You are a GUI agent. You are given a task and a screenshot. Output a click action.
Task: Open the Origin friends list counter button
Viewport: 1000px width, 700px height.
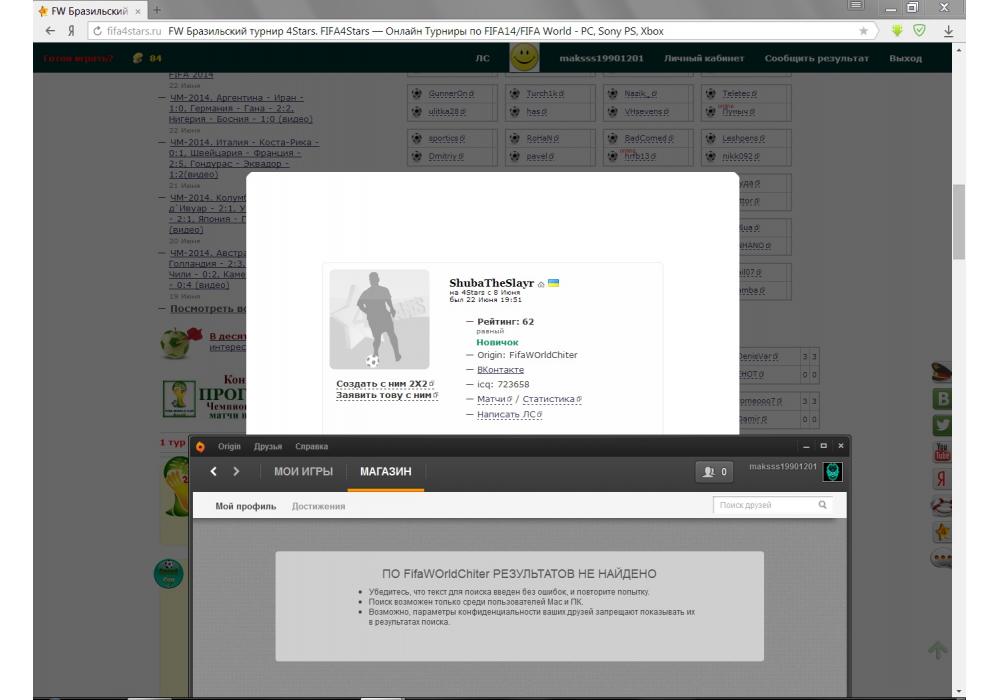coord(714,472)
